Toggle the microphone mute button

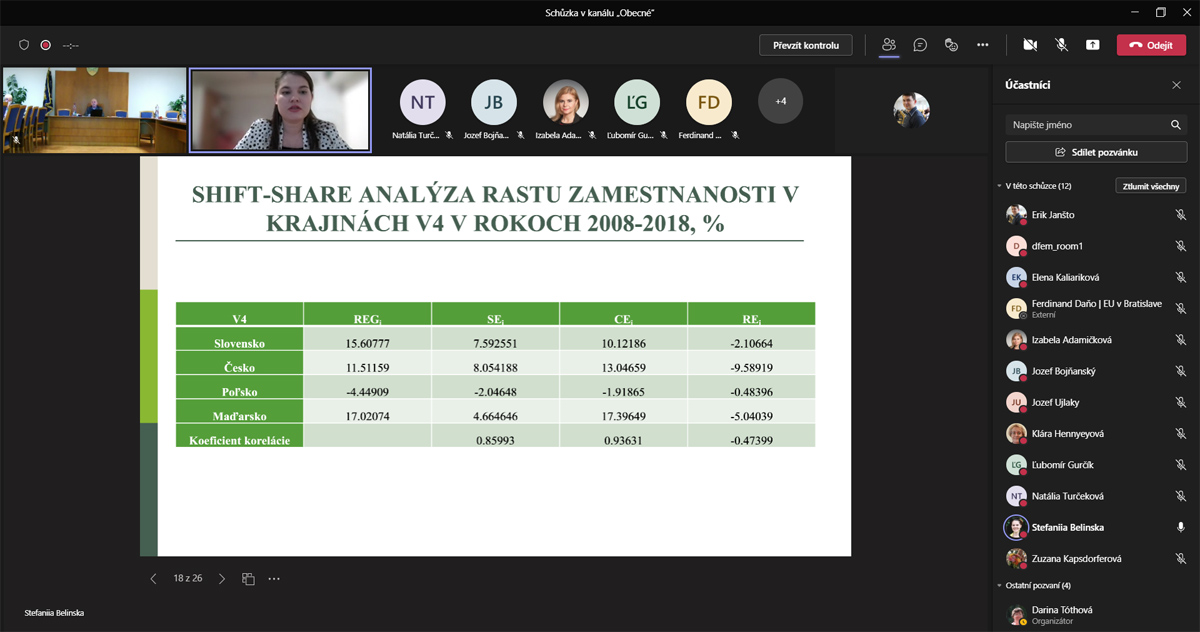coord(1061,45)
